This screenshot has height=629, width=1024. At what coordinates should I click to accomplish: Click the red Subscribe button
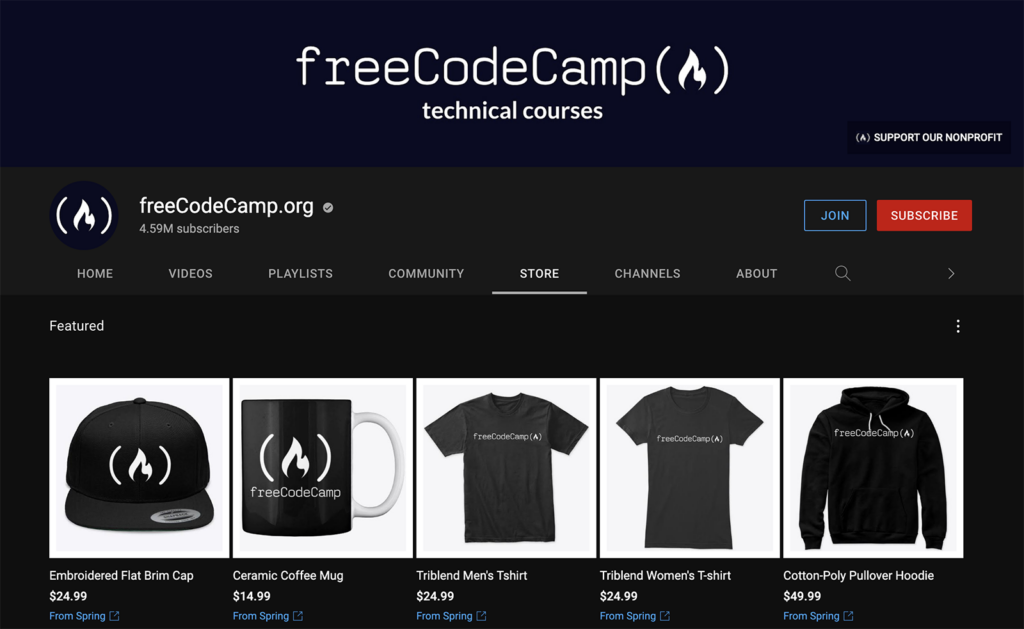pos(924,216)
